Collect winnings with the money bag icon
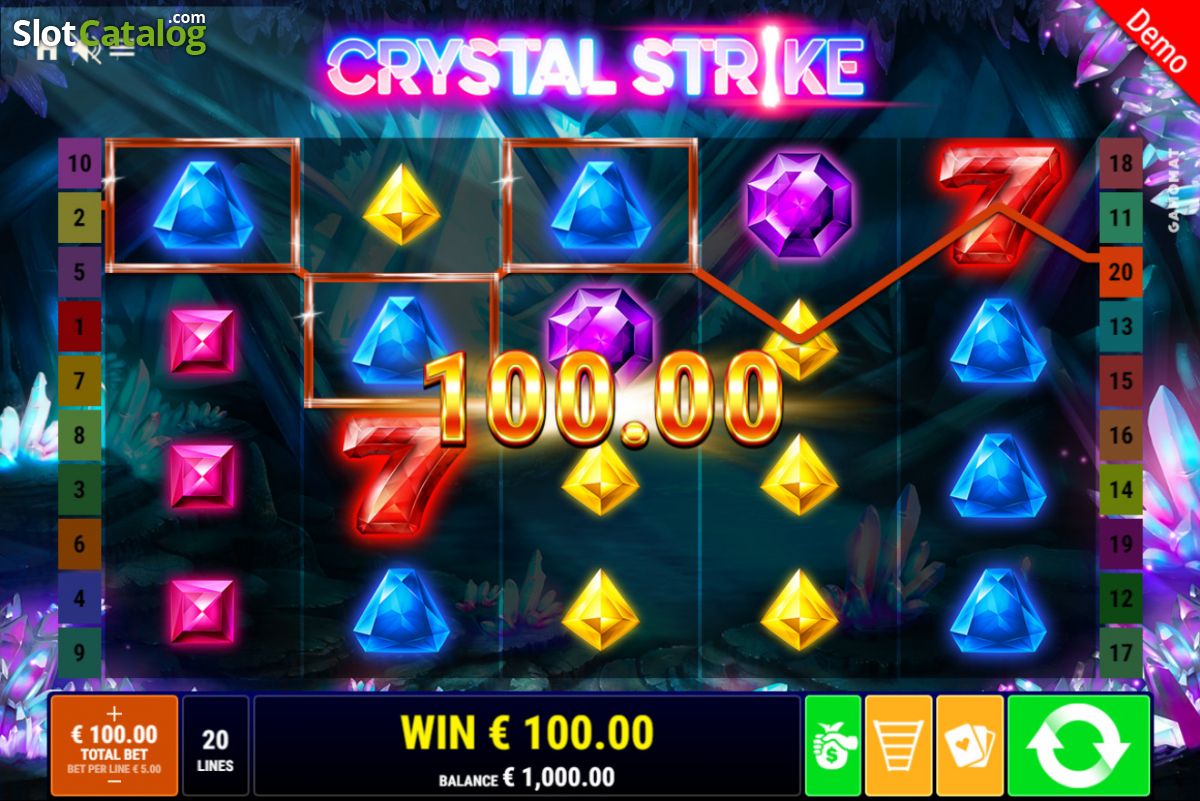1200x801 pixels. point(833,745)
